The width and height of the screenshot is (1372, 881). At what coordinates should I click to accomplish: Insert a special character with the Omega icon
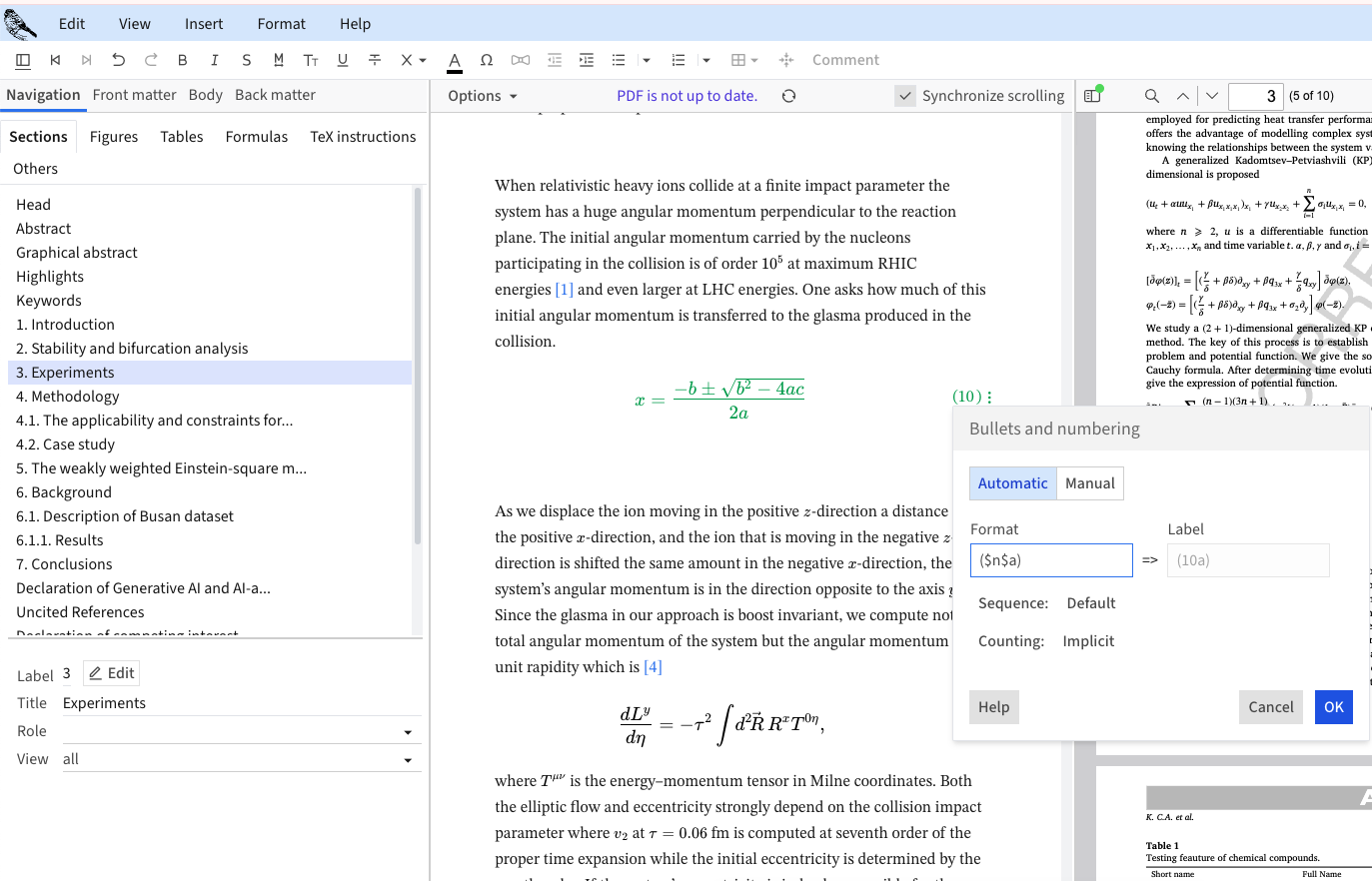487,60
